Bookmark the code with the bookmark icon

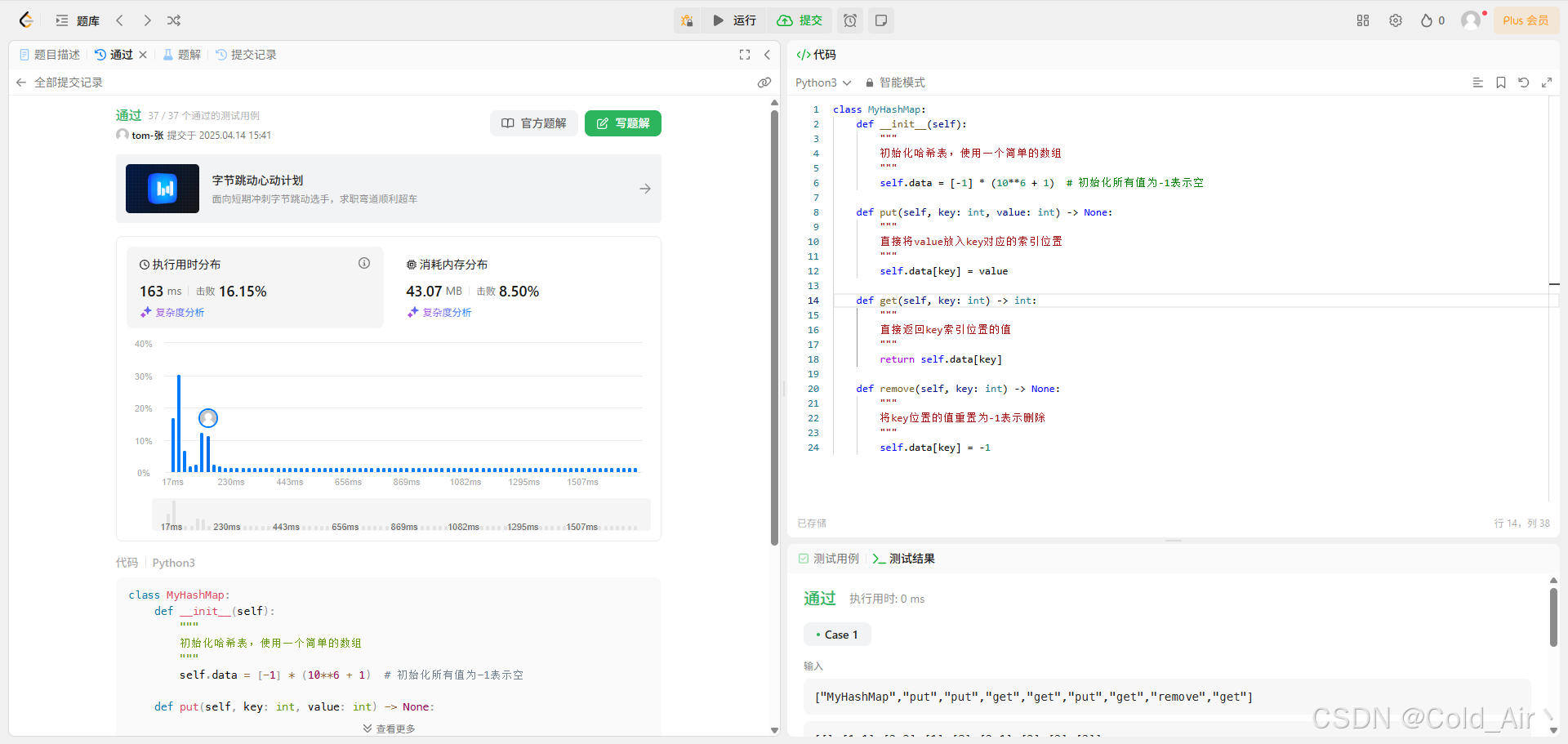(1500, 82)
